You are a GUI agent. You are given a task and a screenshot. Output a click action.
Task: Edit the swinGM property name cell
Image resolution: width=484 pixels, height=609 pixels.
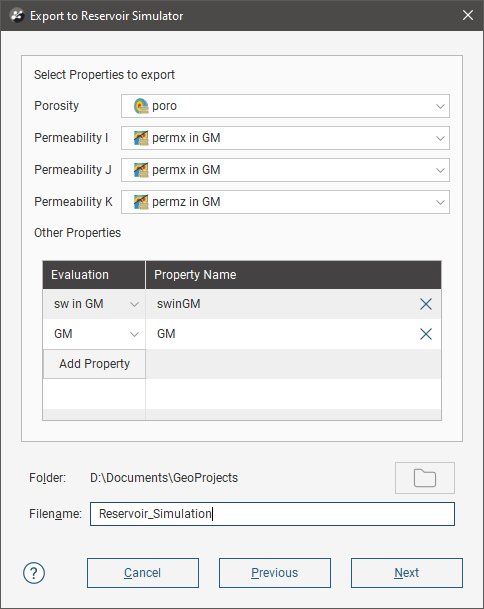pos(280,304)
